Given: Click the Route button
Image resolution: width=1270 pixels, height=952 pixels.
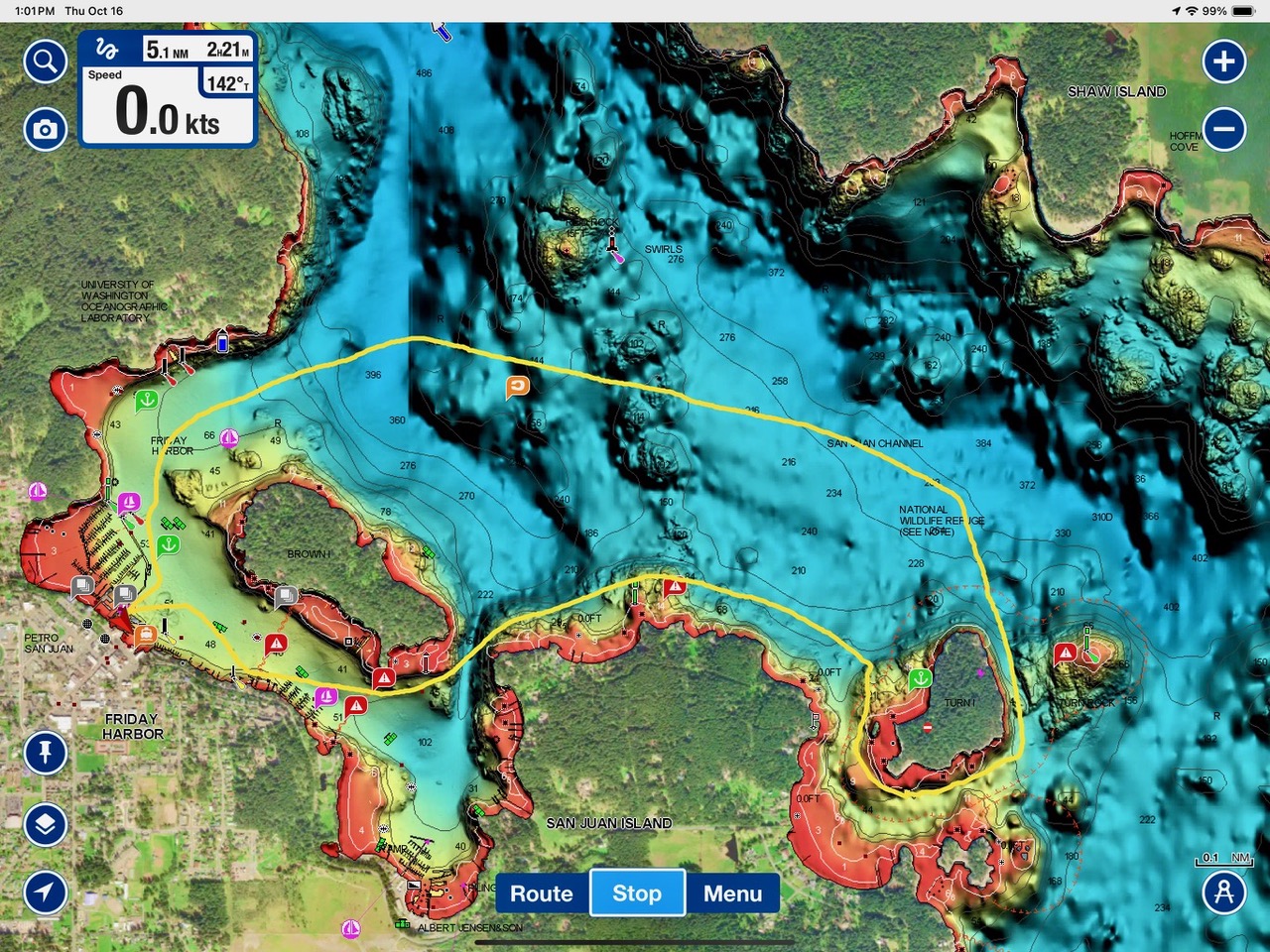Looking at the screenshot, I should (541, 893).
